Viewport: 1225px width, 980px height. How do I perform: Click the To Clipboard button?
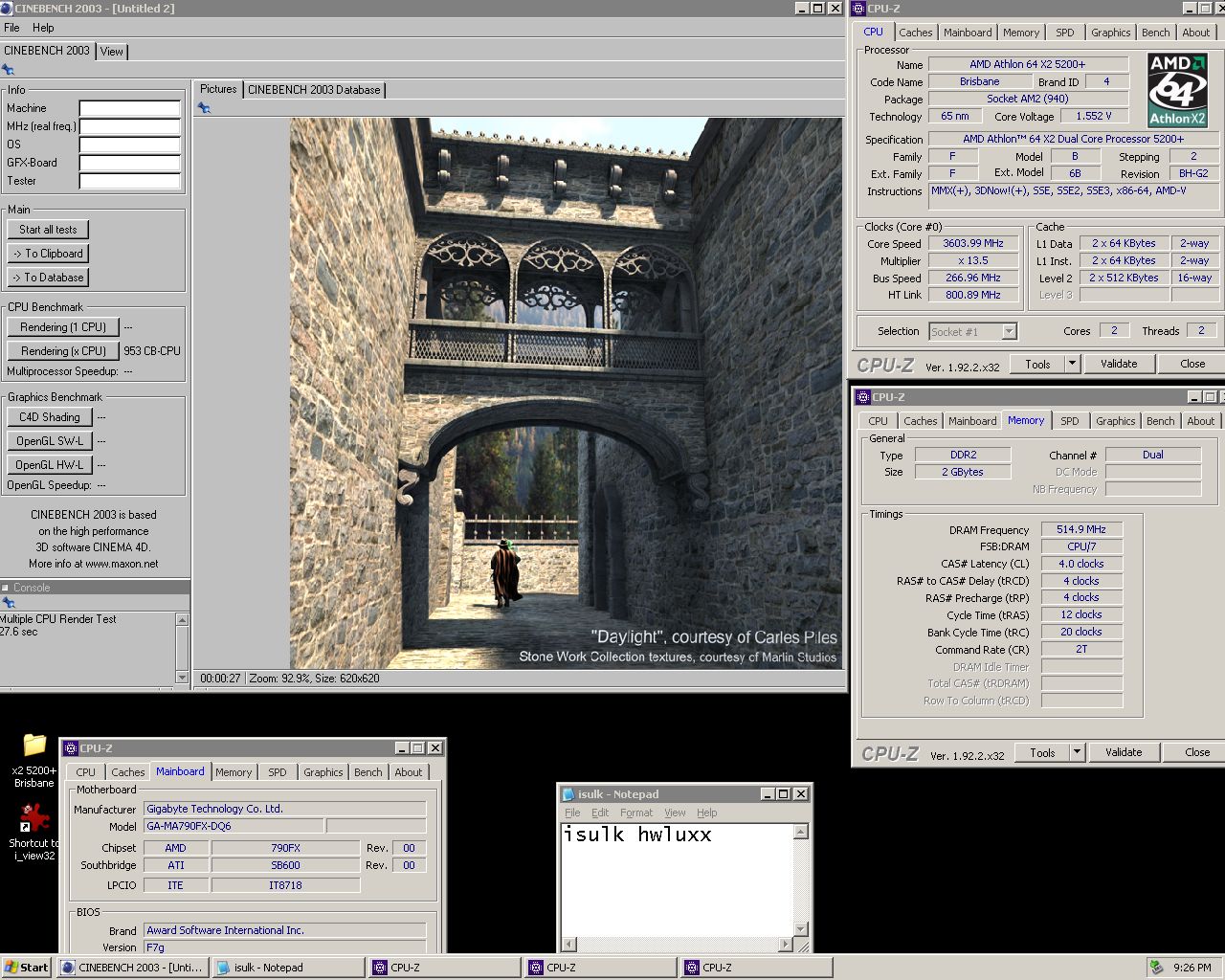[x=48, y=254]
